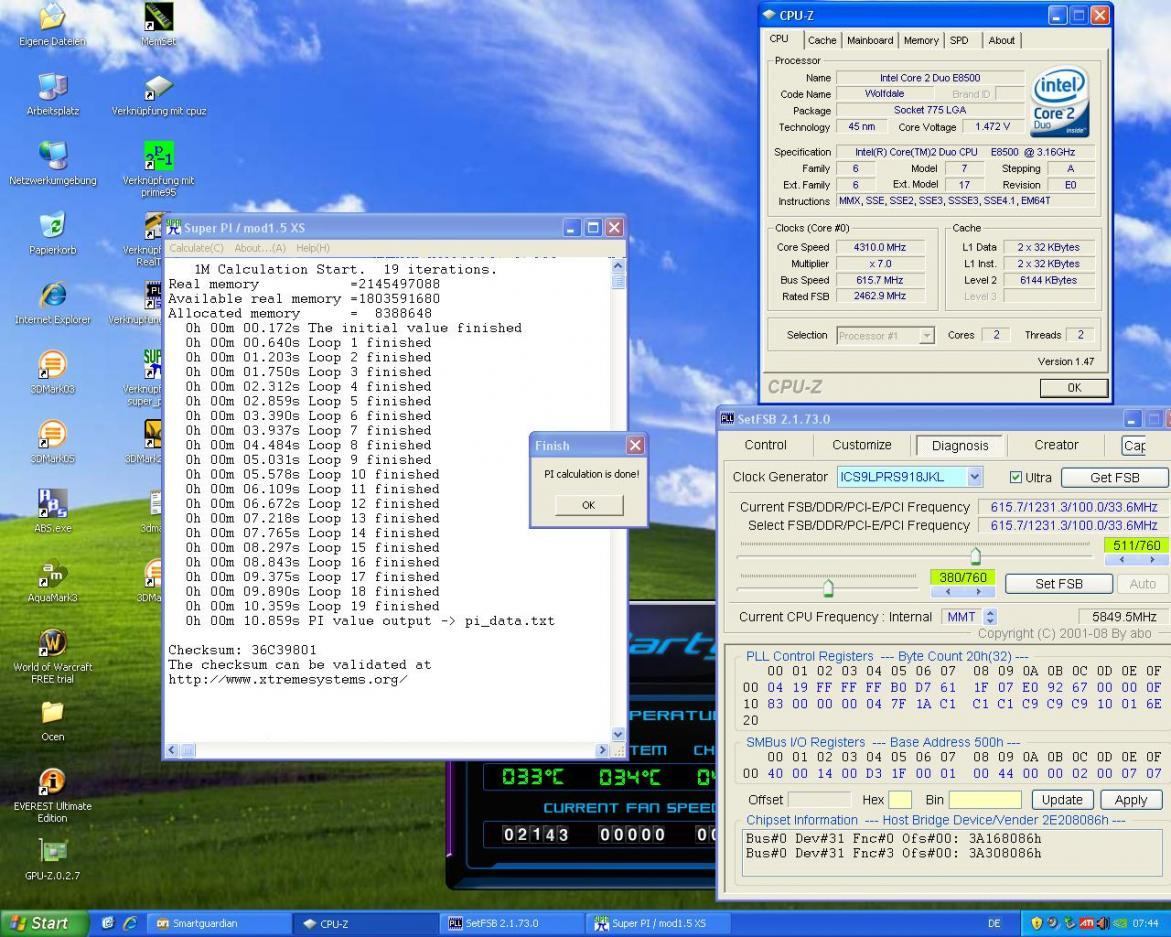Toggle the Ultra checkbox in SetFSB
The width and height of the screenshot is (1171, 937).
tap(1016, 477)
